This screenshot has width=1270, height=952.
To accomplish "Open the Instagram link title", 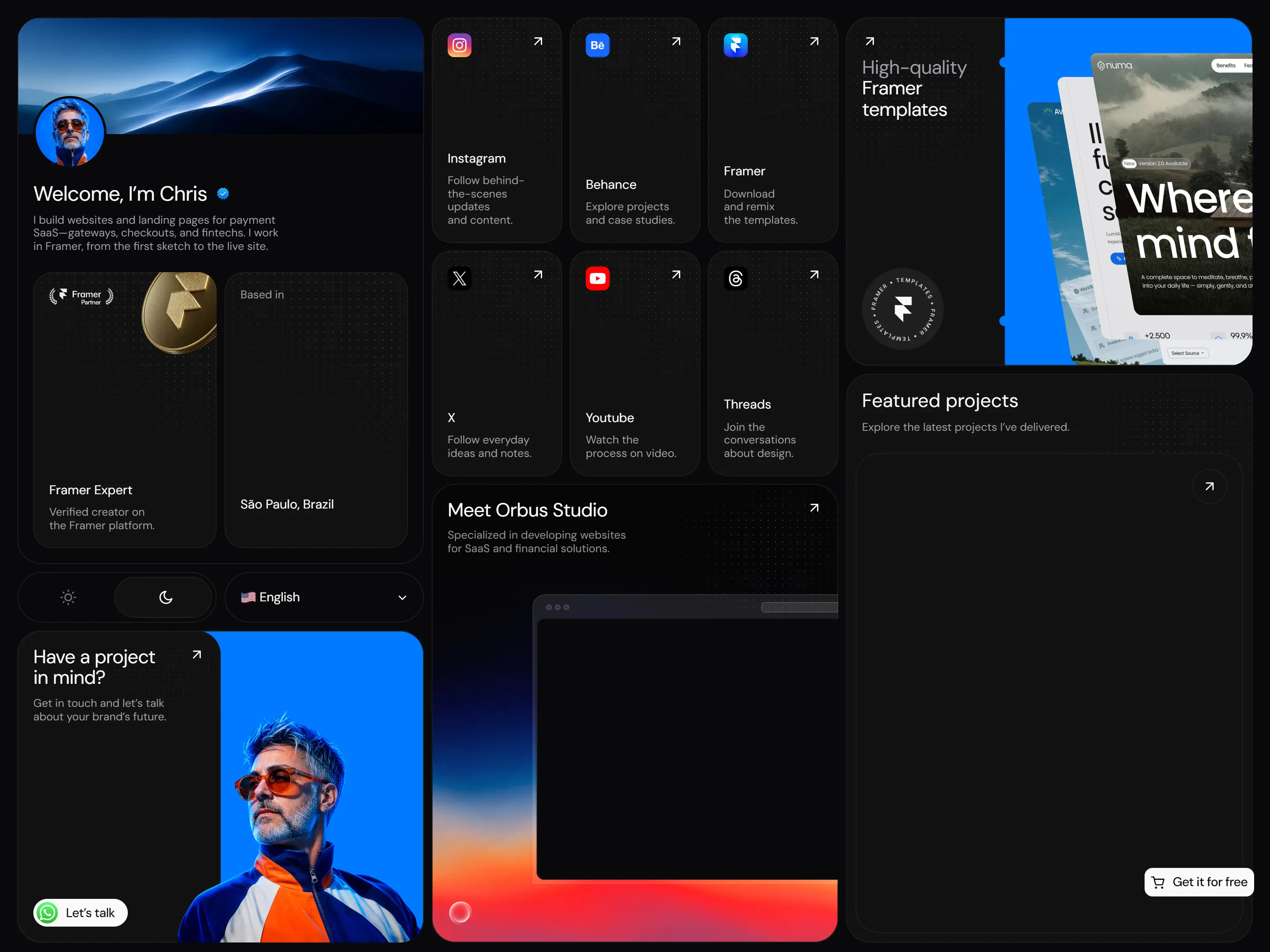I will point(477,158).
